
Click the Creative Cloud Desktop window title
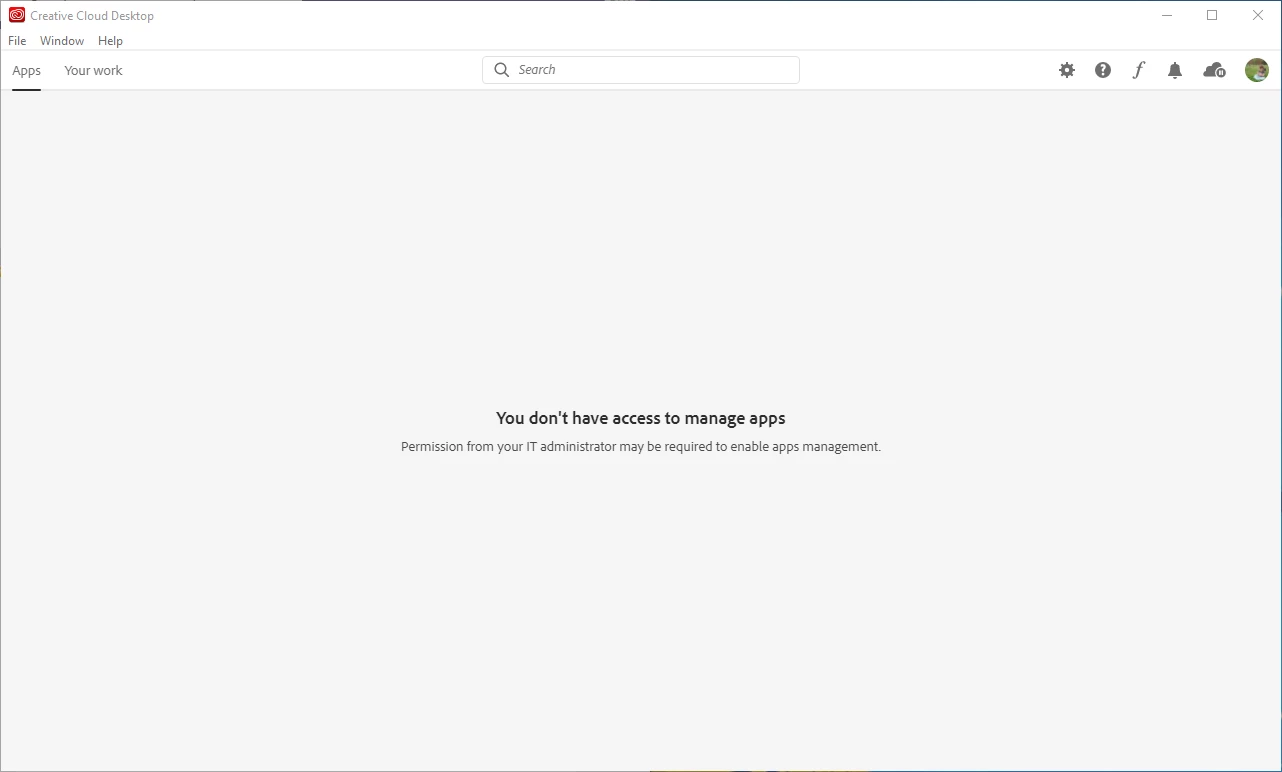click(x=92, y=16)
